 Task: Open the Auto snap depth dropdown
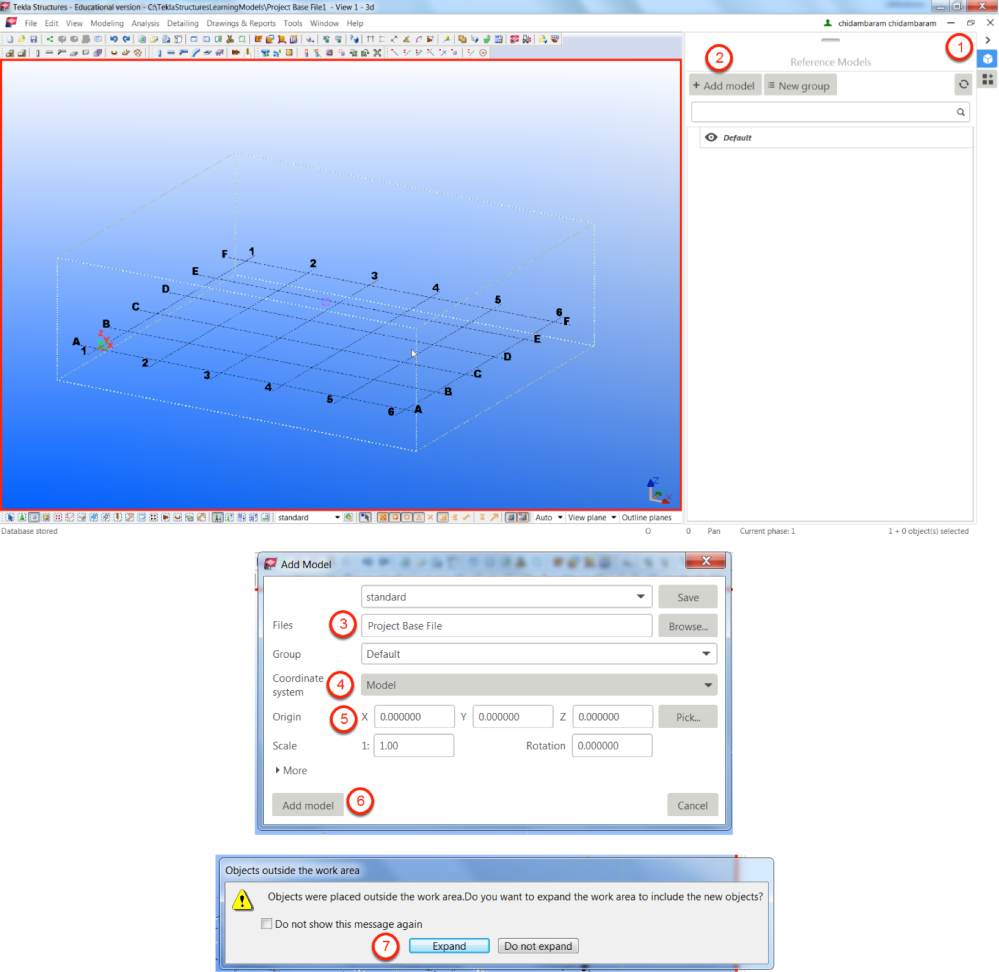560,517
